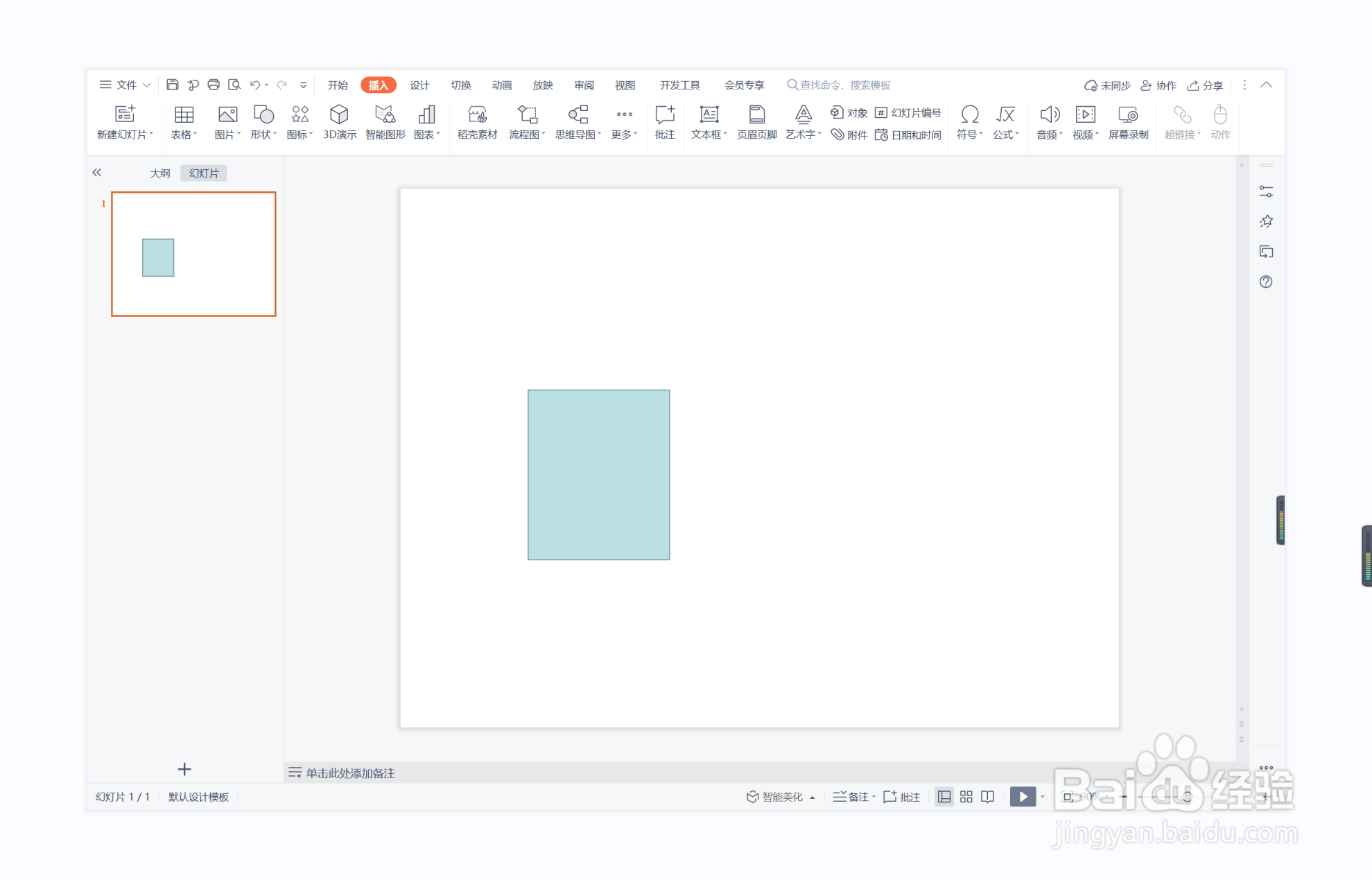This screenshot has height=880, width=1372.
Task: Click the 分享 share button
Action: [1205, 85]
